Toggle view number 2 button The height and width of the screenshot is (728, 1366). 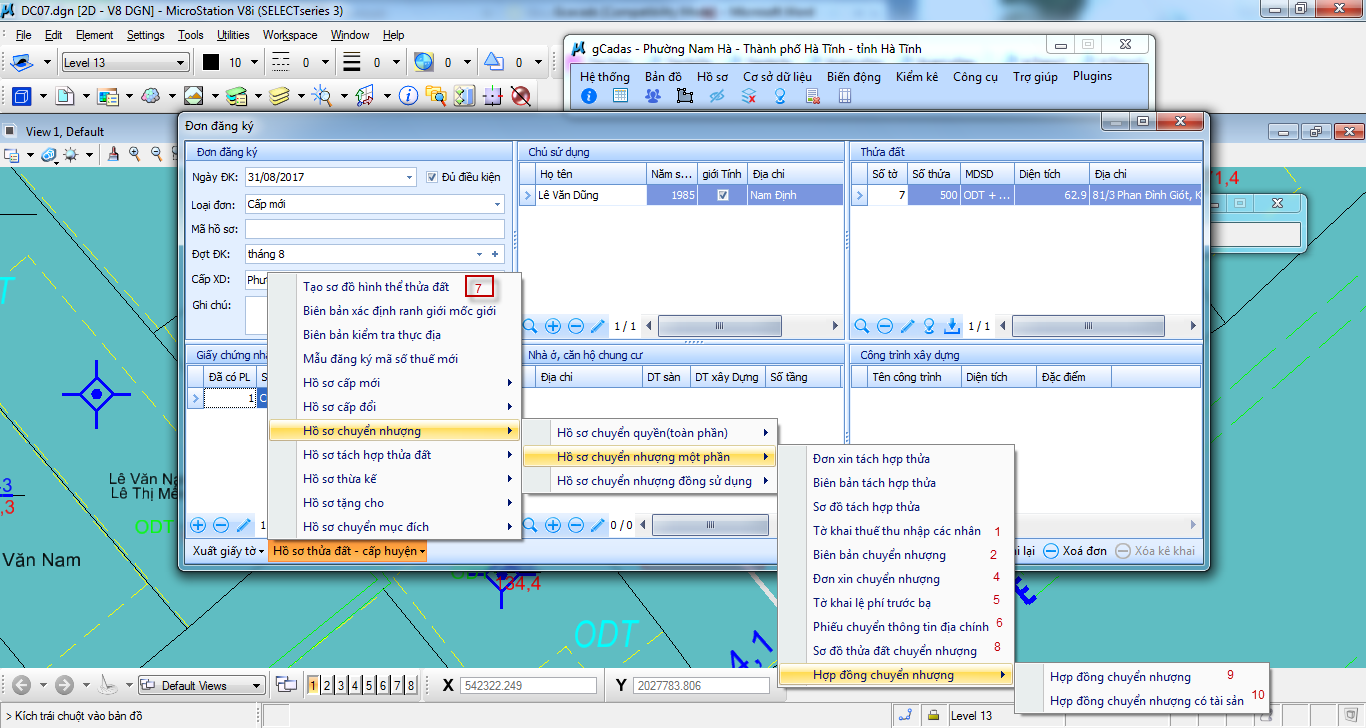(x=327, y=685)
